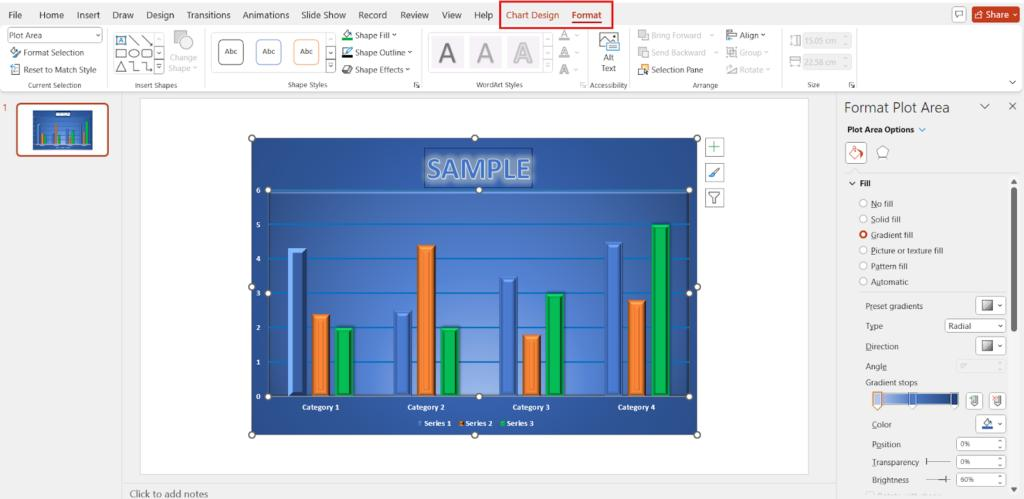1024x499 pixels.
Task: Select the Fill & Line paint bucket icon
Action: pyautogui.click(x=856, y=153)
